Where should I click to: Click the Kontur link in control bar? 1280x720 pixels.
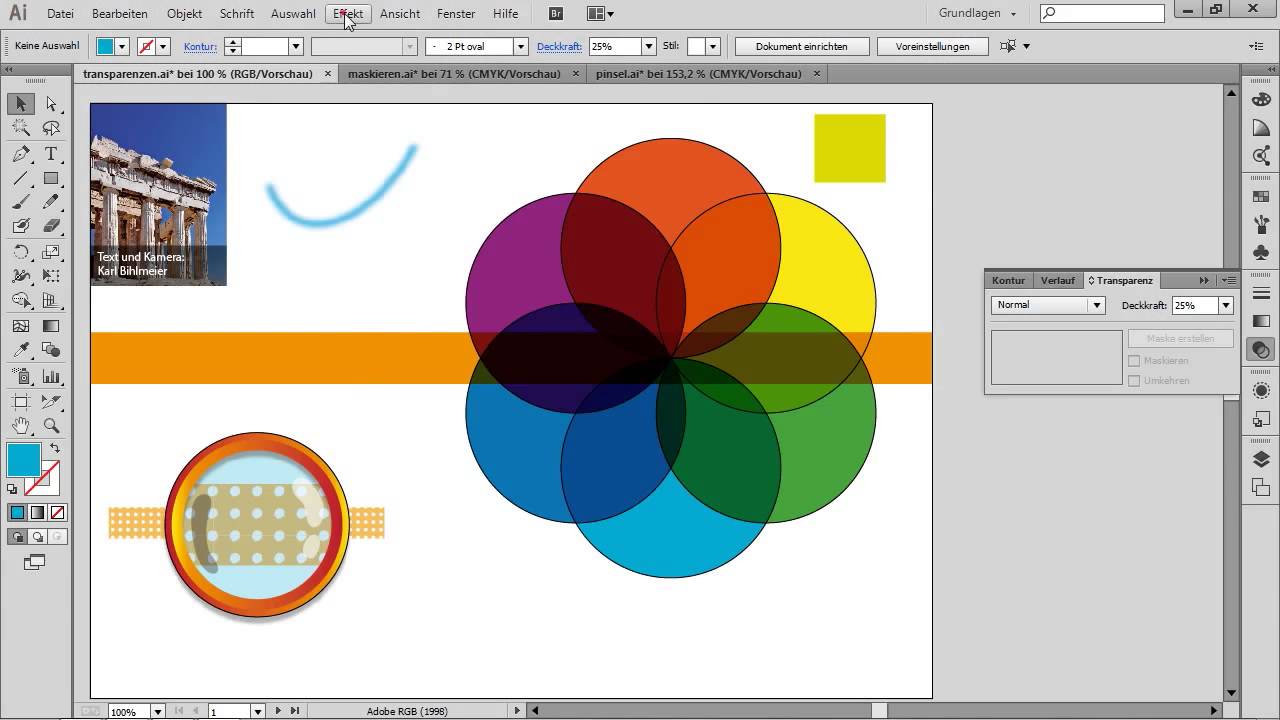point(200,46)
